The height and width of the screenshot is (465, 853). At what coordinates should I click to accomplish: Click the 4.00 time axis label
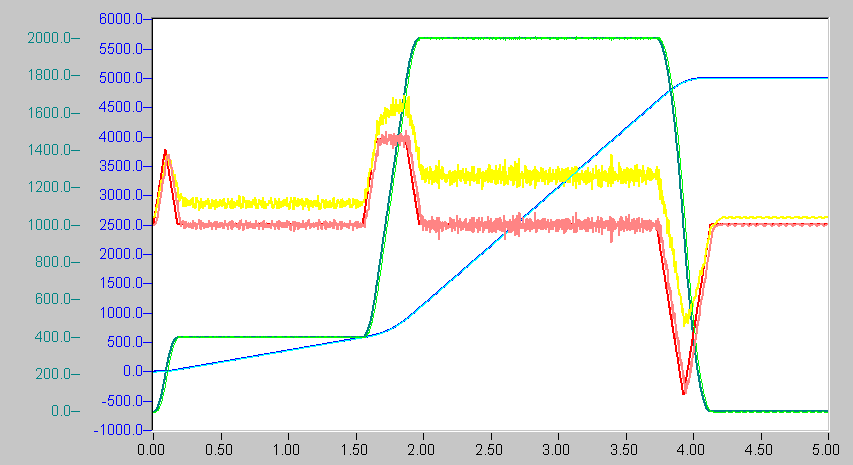(x=691, y=450)
